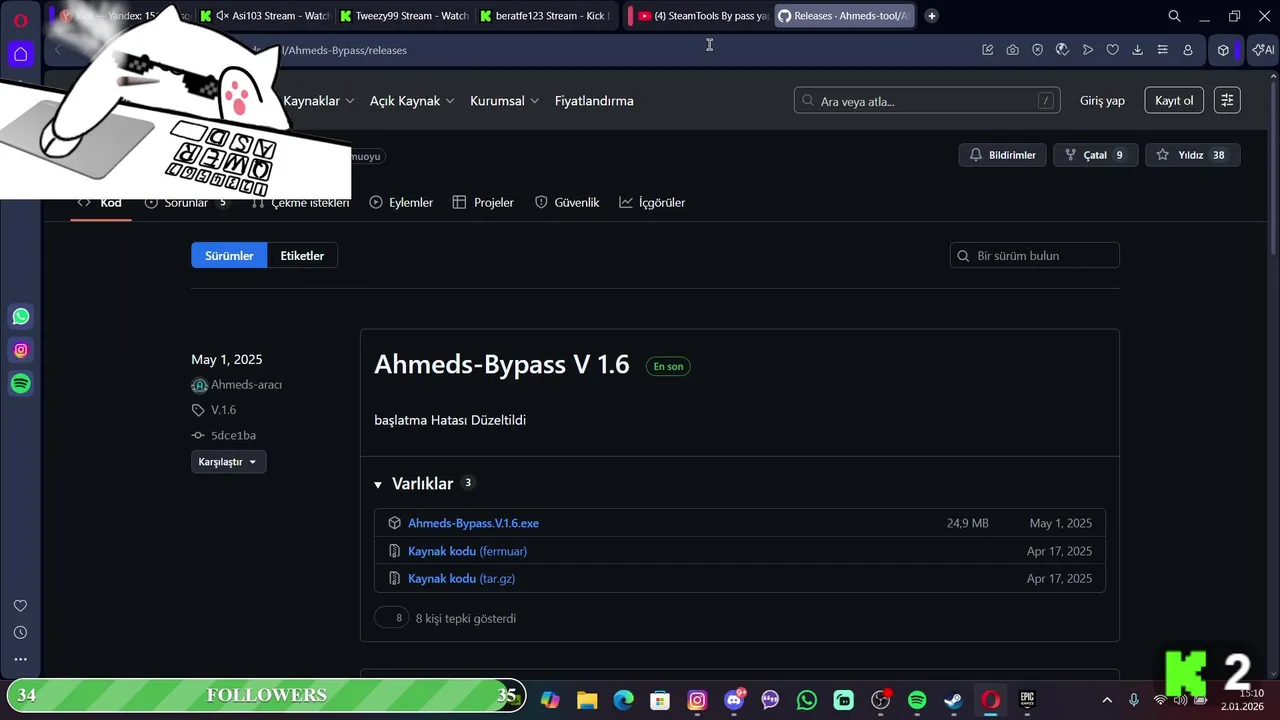Open the profile account icon in the toolbar
Screen dimensions: 1280x720
click(x=1187, y=50)
